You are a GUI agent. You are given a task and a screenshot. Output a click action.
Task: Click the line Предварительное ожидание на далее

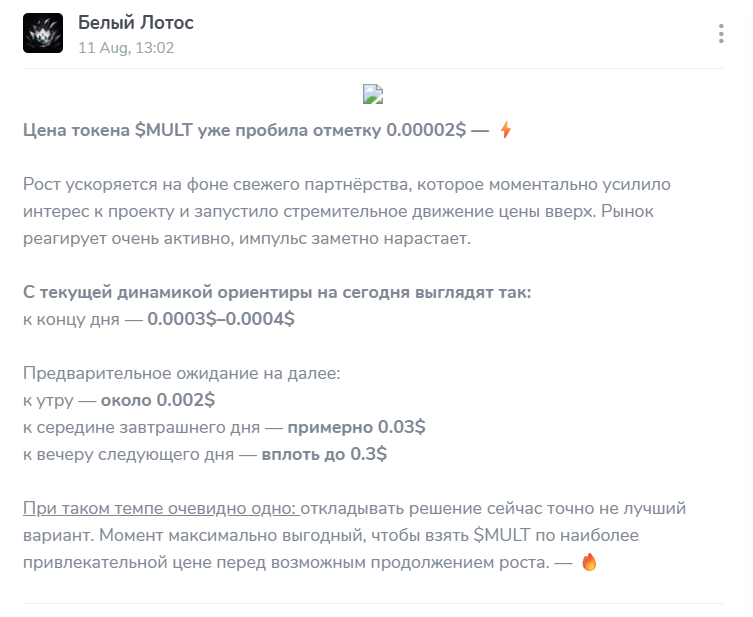182,373
